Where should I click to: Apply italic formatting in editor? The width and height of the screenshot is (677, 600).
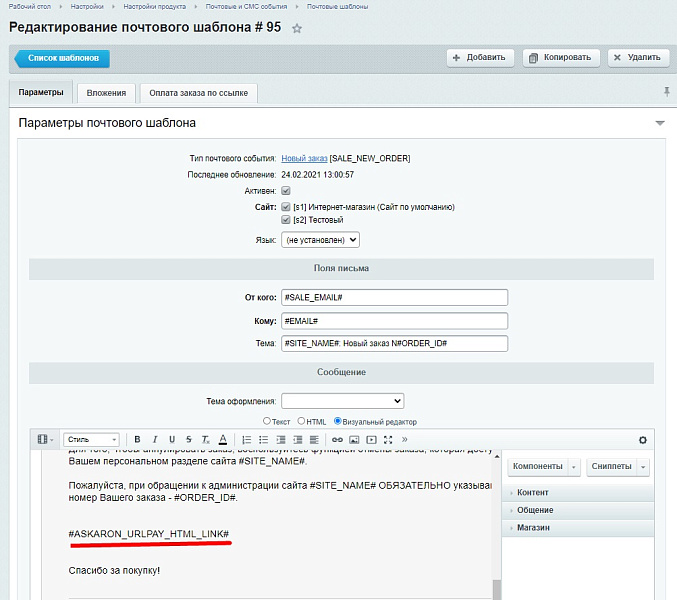[x=155, y=439]
